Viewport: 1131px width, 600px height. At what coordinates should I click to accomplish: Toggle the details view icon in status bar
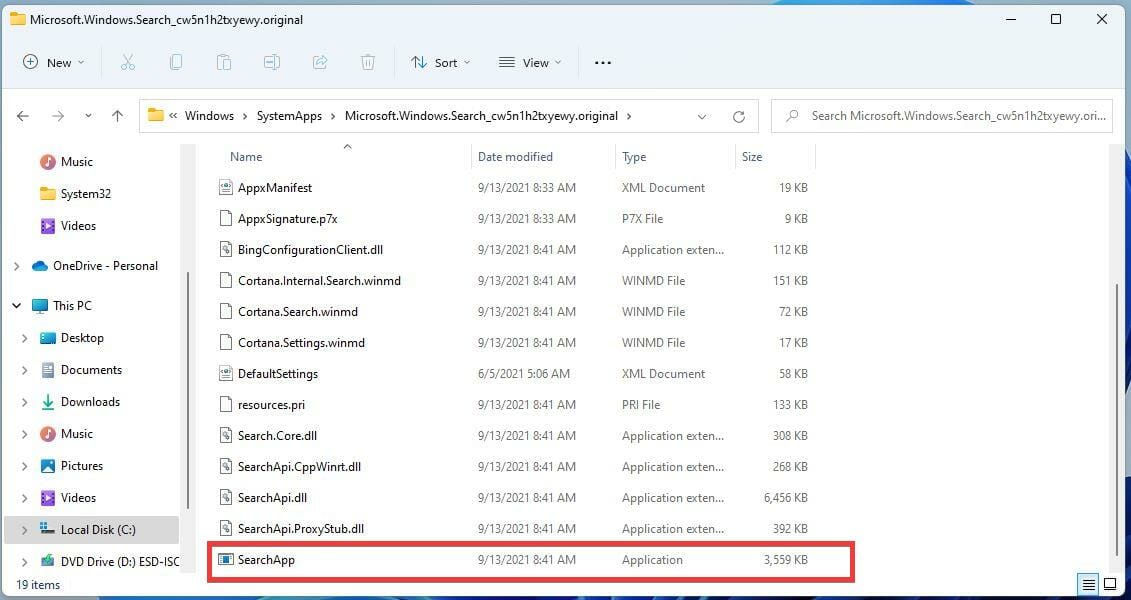(x=1089, y=584)
